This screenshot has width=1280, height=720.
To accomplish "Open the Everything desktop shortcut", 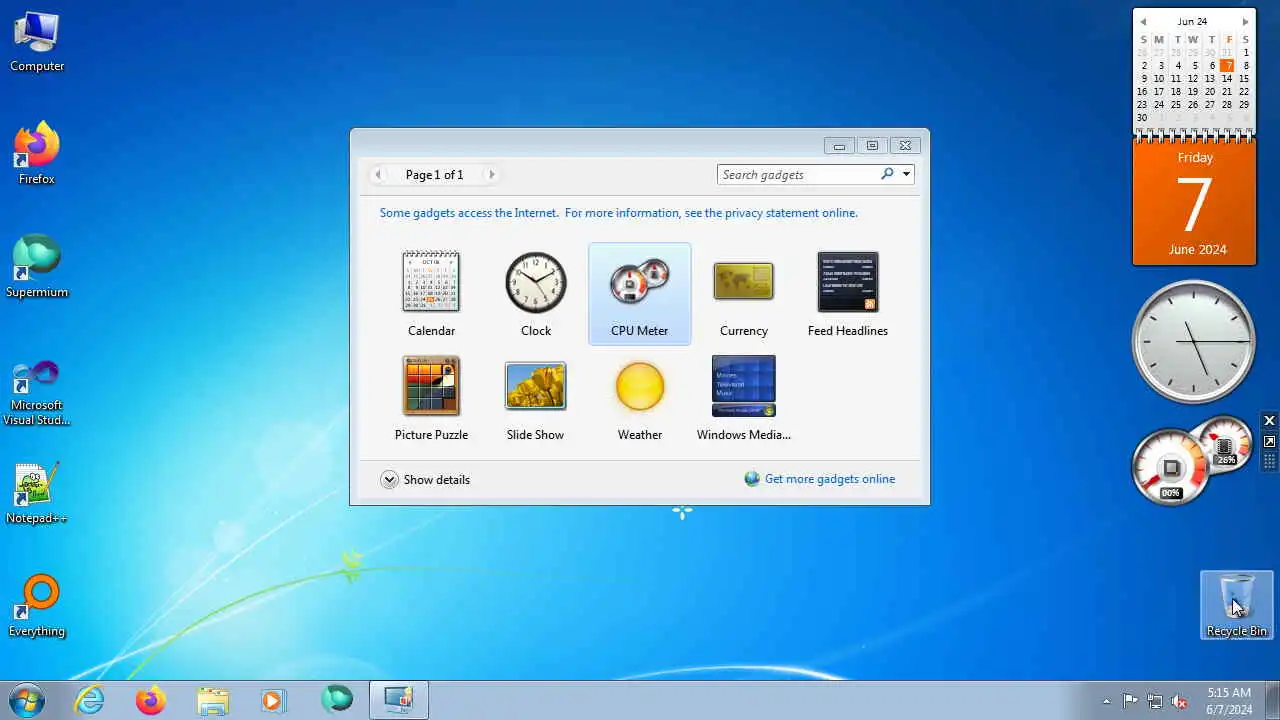I will (37, 606).
